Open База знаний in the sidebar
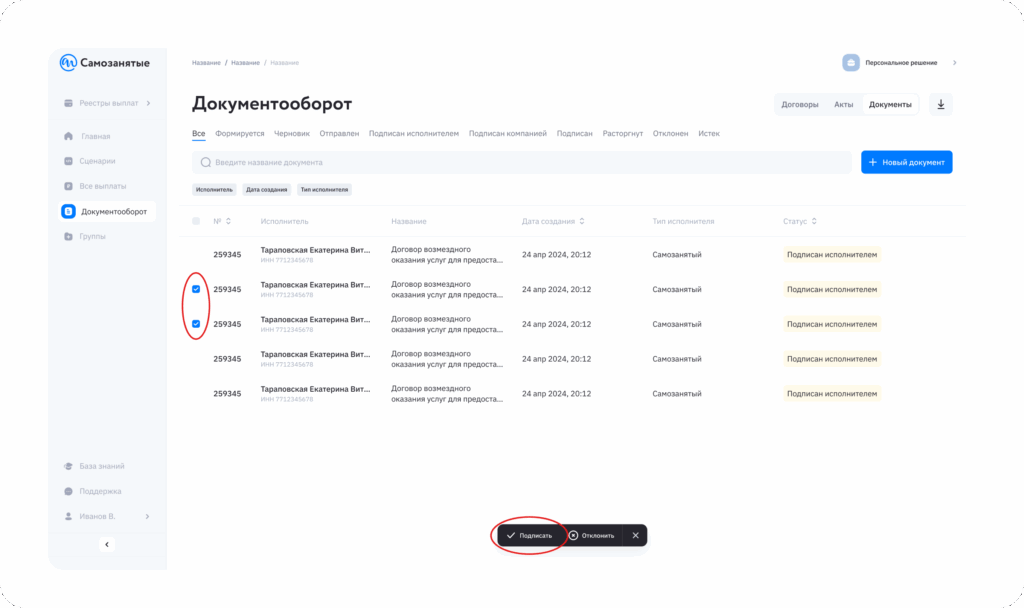 pyautogui.click(x=68, y=466)
